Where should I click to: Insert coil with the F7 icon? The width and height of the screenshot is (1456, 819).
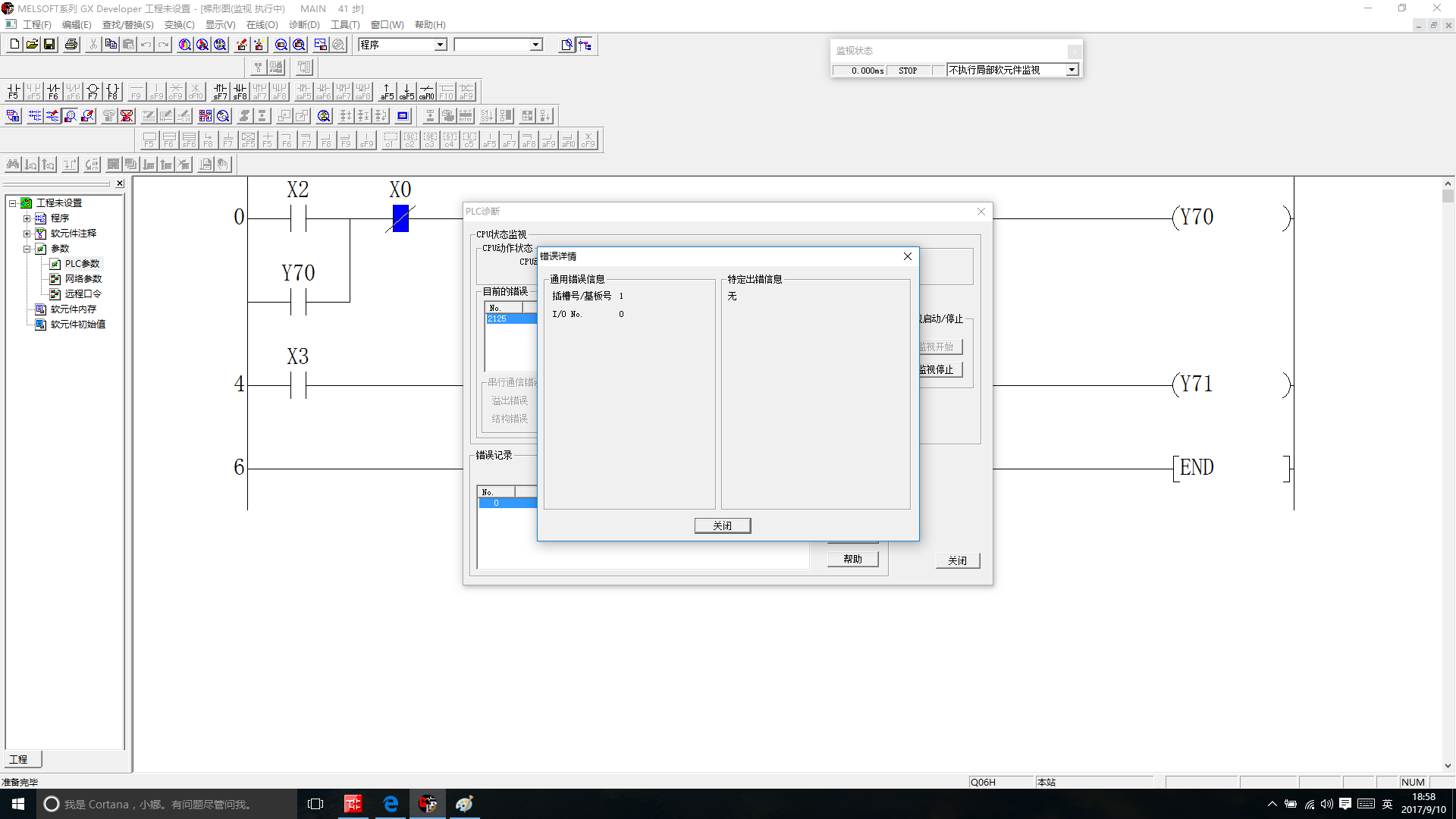93,92
